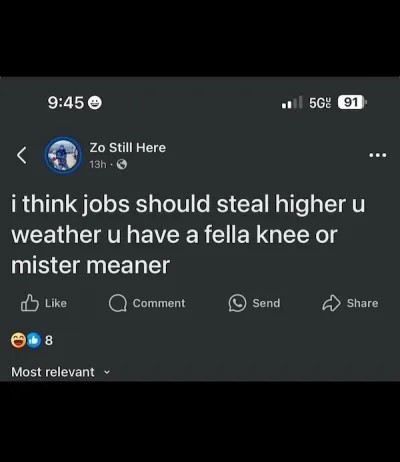Image resolution: width=400 pixels, height=462 pixels.
Task: Click the globe public audience icon
Action: point(121,164)
